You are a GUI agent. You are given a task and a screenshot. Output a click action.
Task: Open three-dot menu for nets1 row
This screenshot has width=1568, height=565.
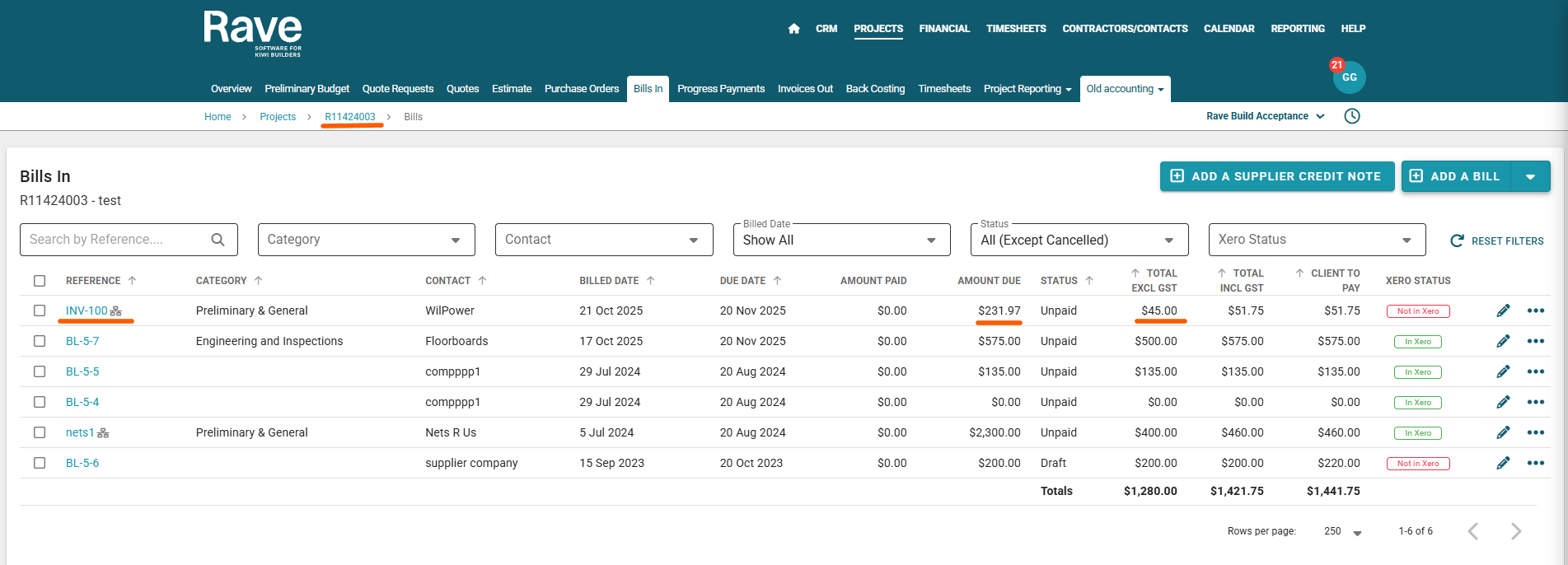1535,432
